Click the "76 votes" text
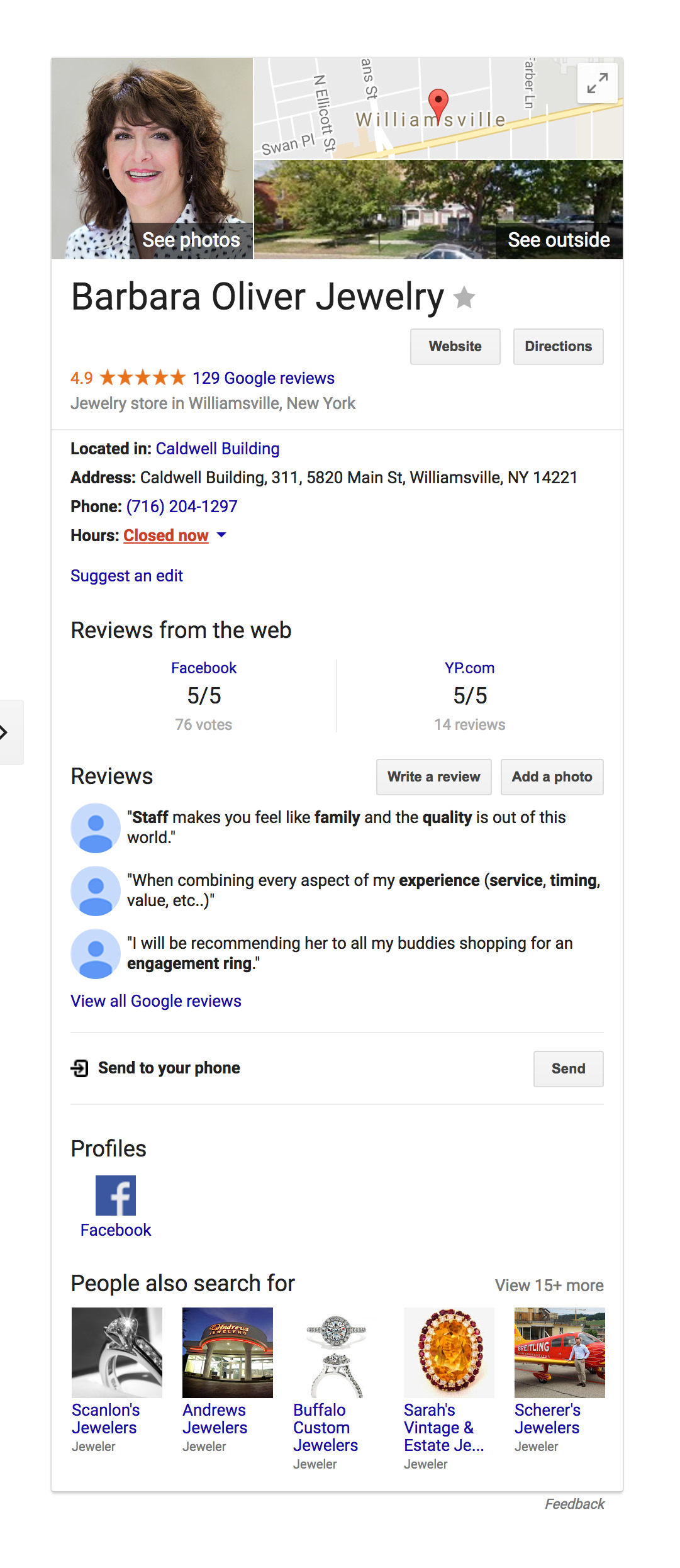 [204, 725]
